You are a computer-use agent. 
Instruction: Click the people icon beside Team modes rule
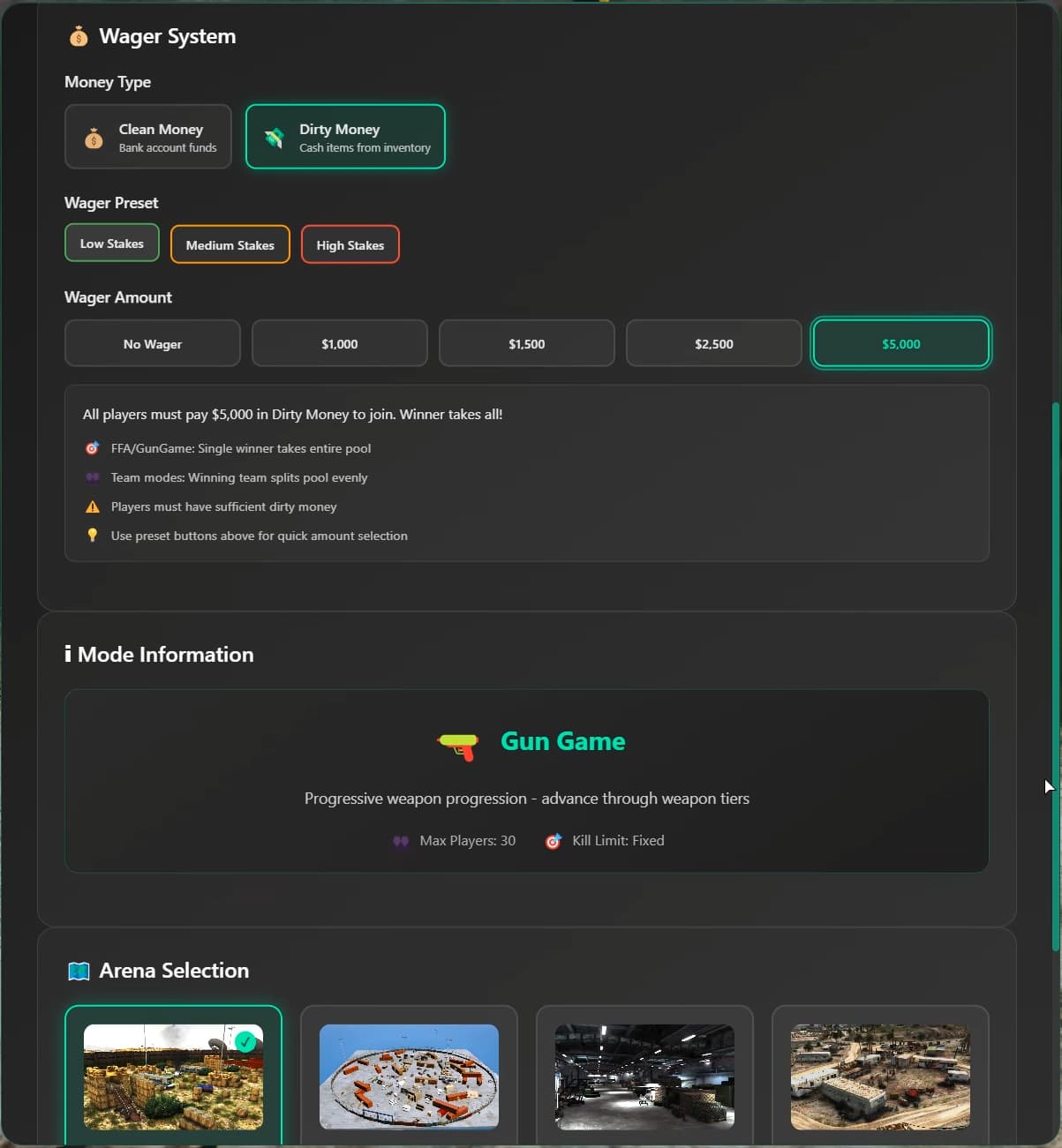point(92,477)
